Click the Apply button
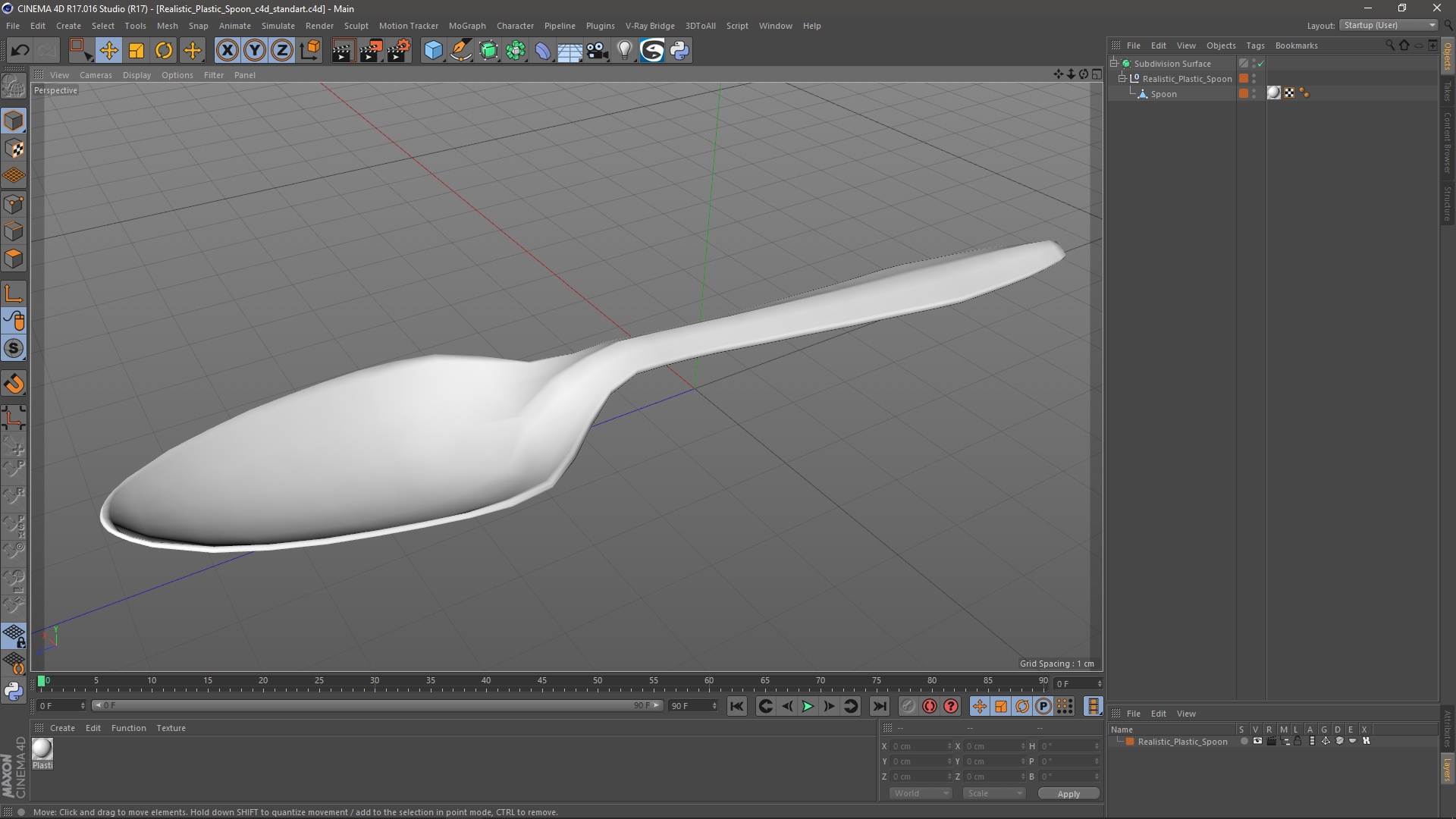Viewport: 1456px width, 819px height. tap(1068, 794)
